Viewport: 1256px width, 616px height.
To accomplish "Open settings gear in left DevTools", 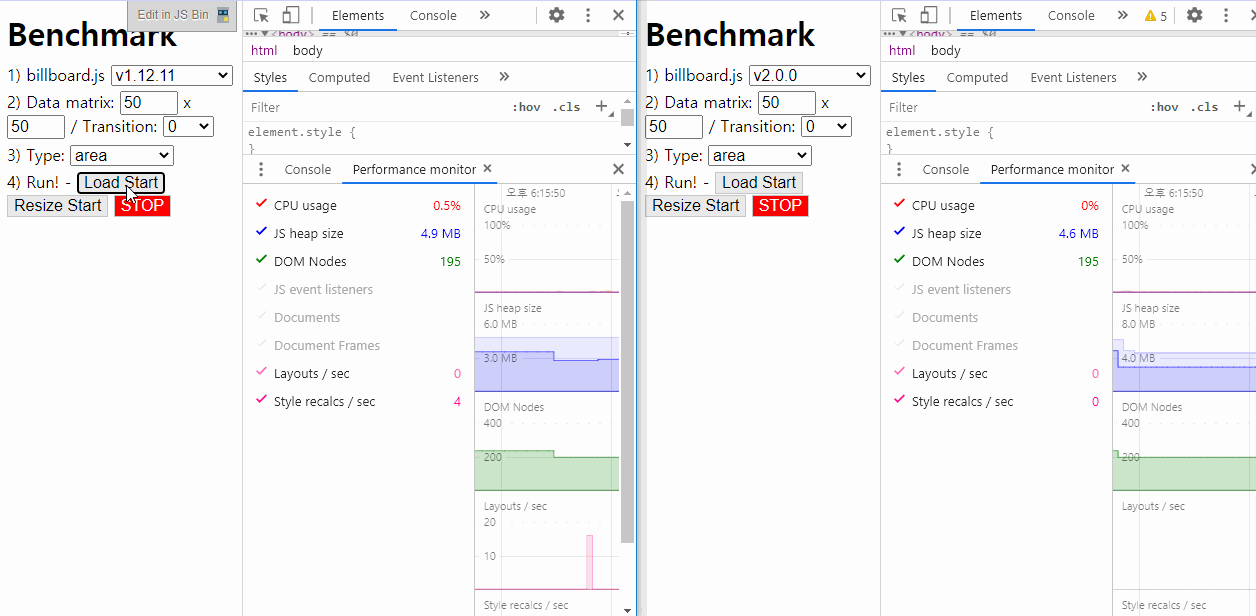I will point(557,15).
